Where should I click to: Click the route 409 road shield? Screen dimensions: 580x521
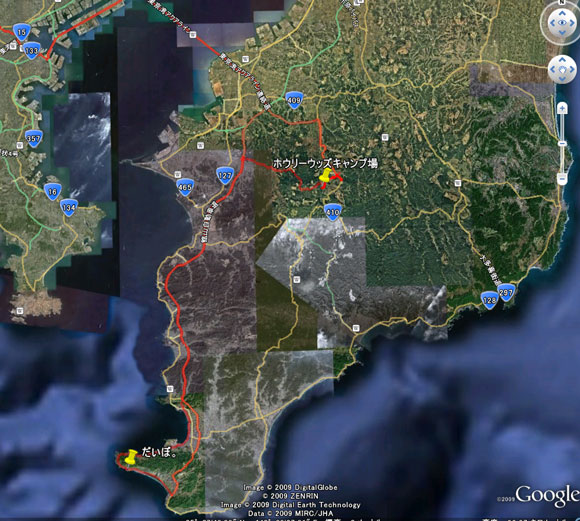[294, 100]
